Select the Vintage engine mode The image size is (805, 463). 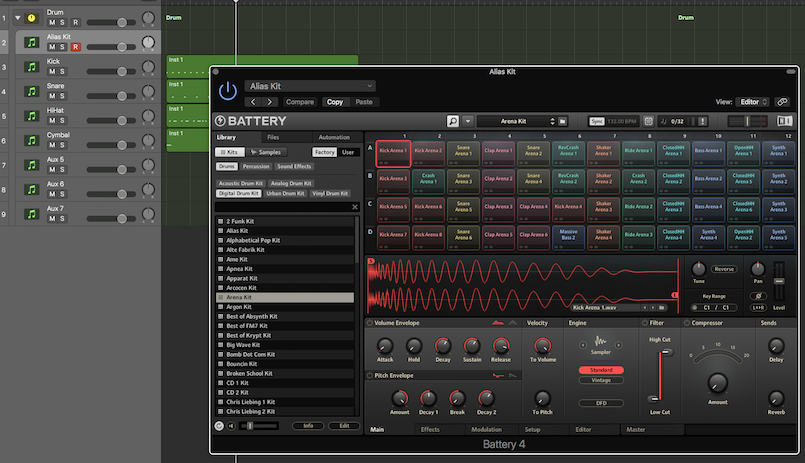click(x=601, y=380)
